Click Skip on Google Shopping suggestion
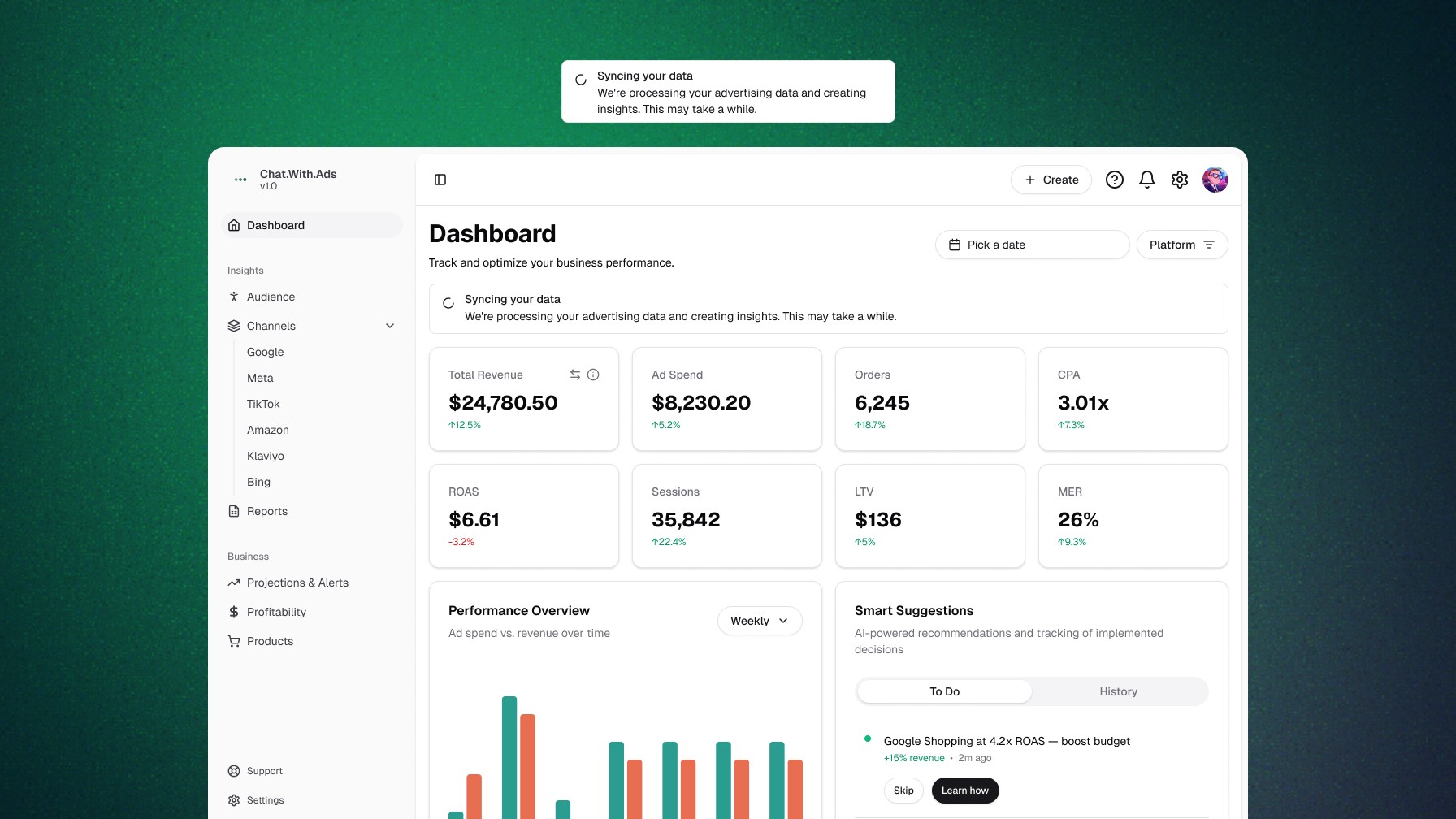Viewport: 1456px width, 819px height. coord(903,791)
